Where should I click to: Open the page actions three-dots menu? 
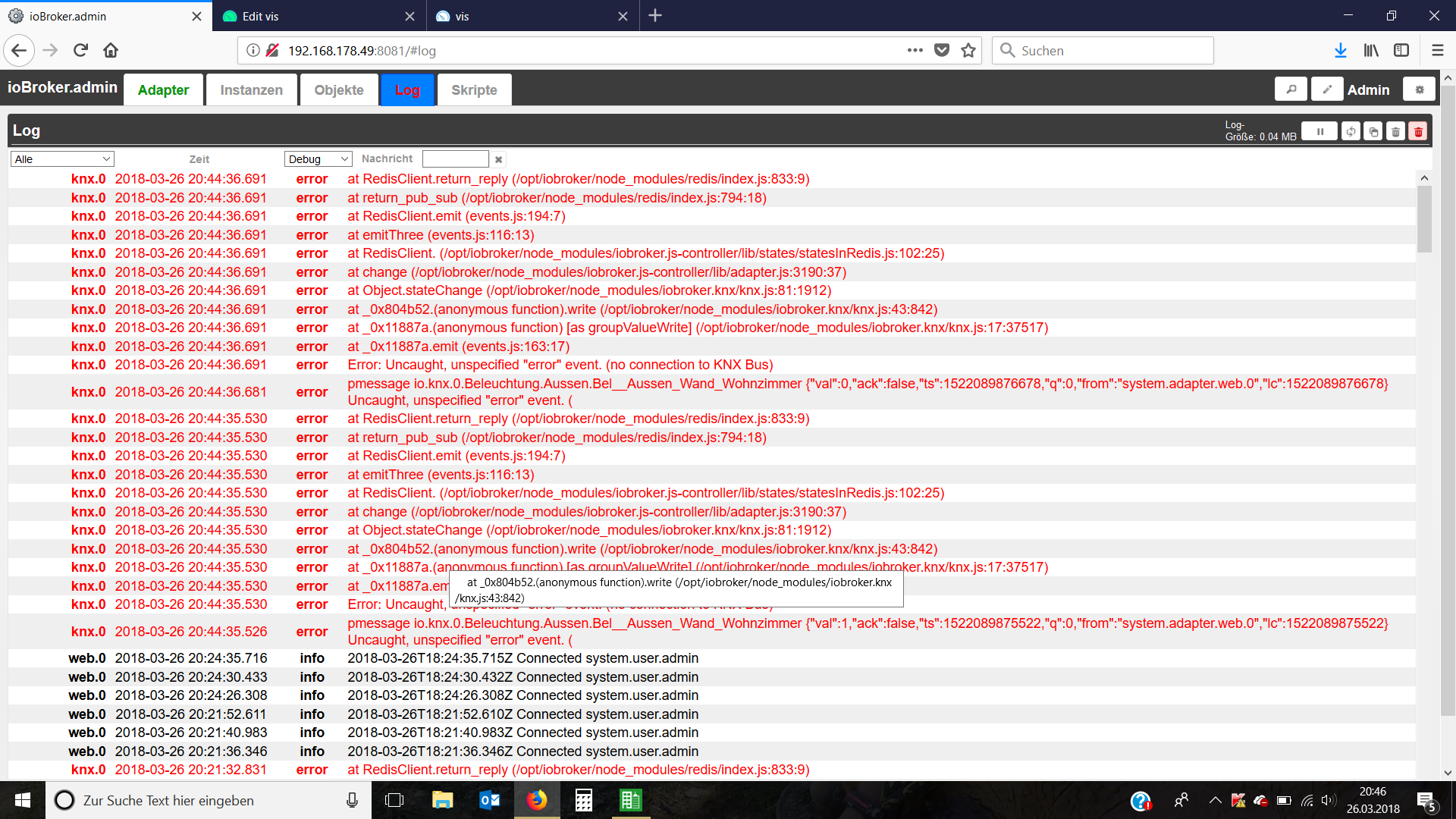pos(915,51)
